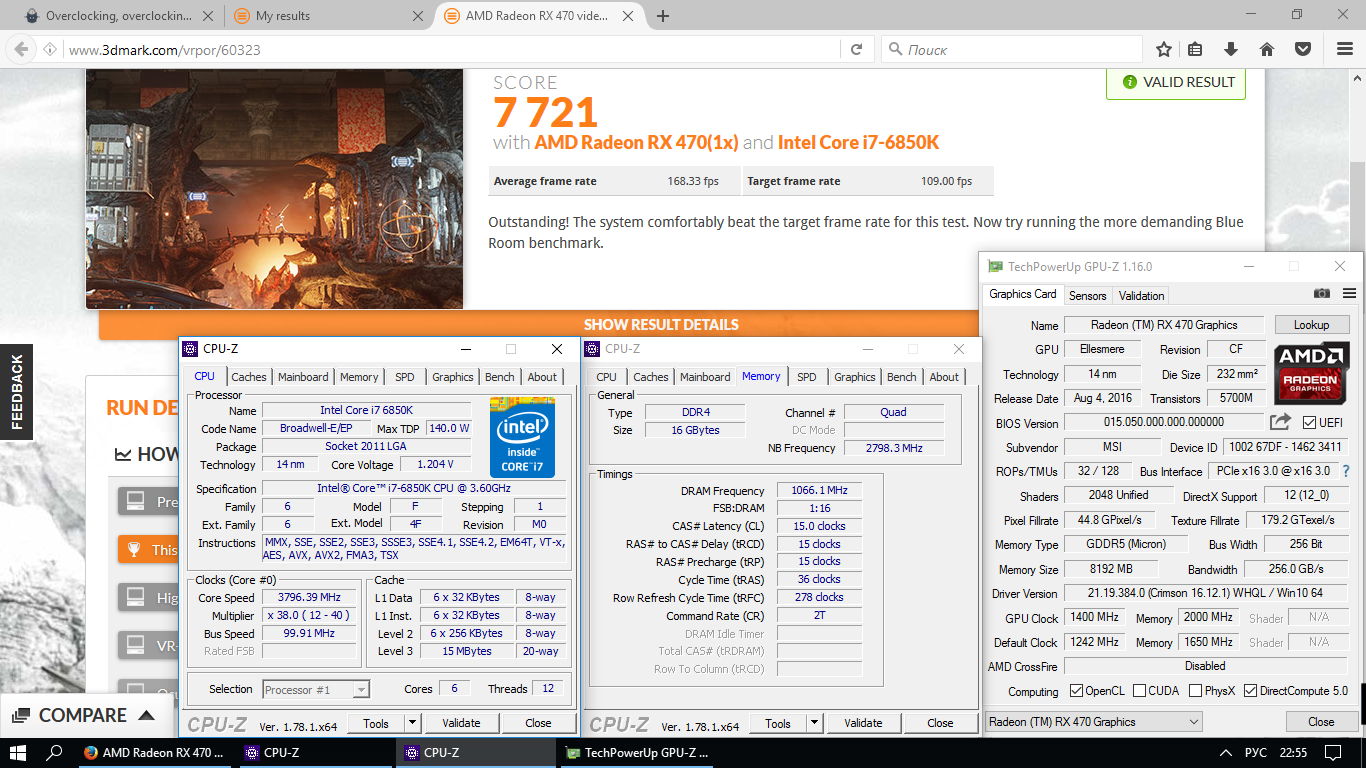Screen dimensions: 1366x768
Task: Click the BIOS save/share arrow icon in GPU-Z
Action: click(1280, 422)
